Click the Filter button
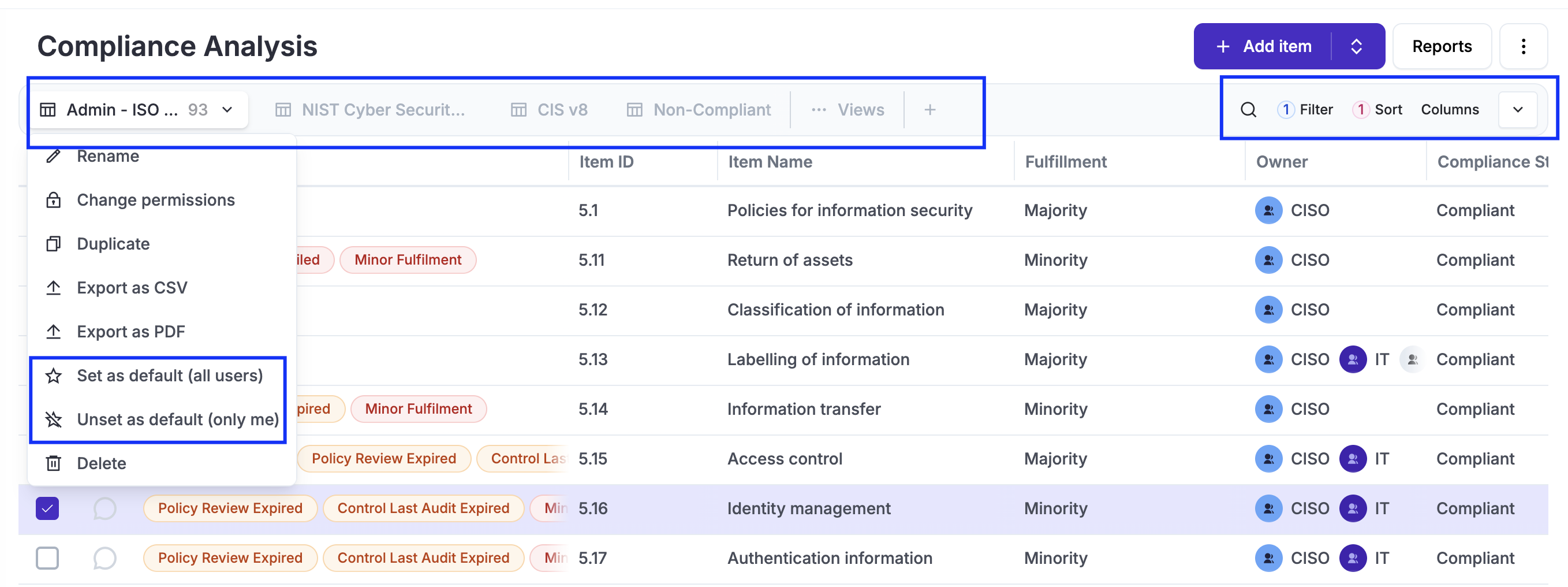The width and height of the screenshot is (1568, 587). pos(1306,110)
